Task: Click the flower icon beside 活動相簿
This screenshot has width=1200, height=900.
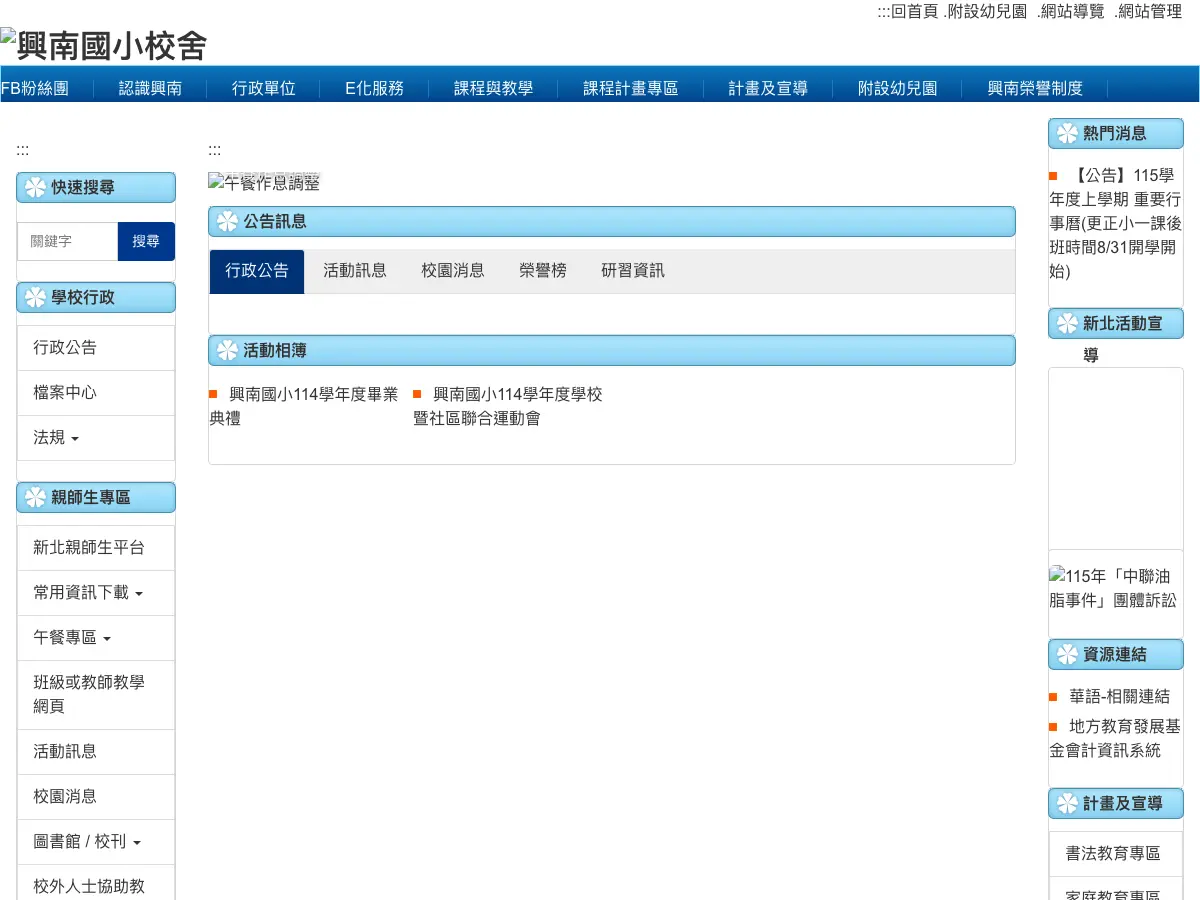Action: (227, 350)
